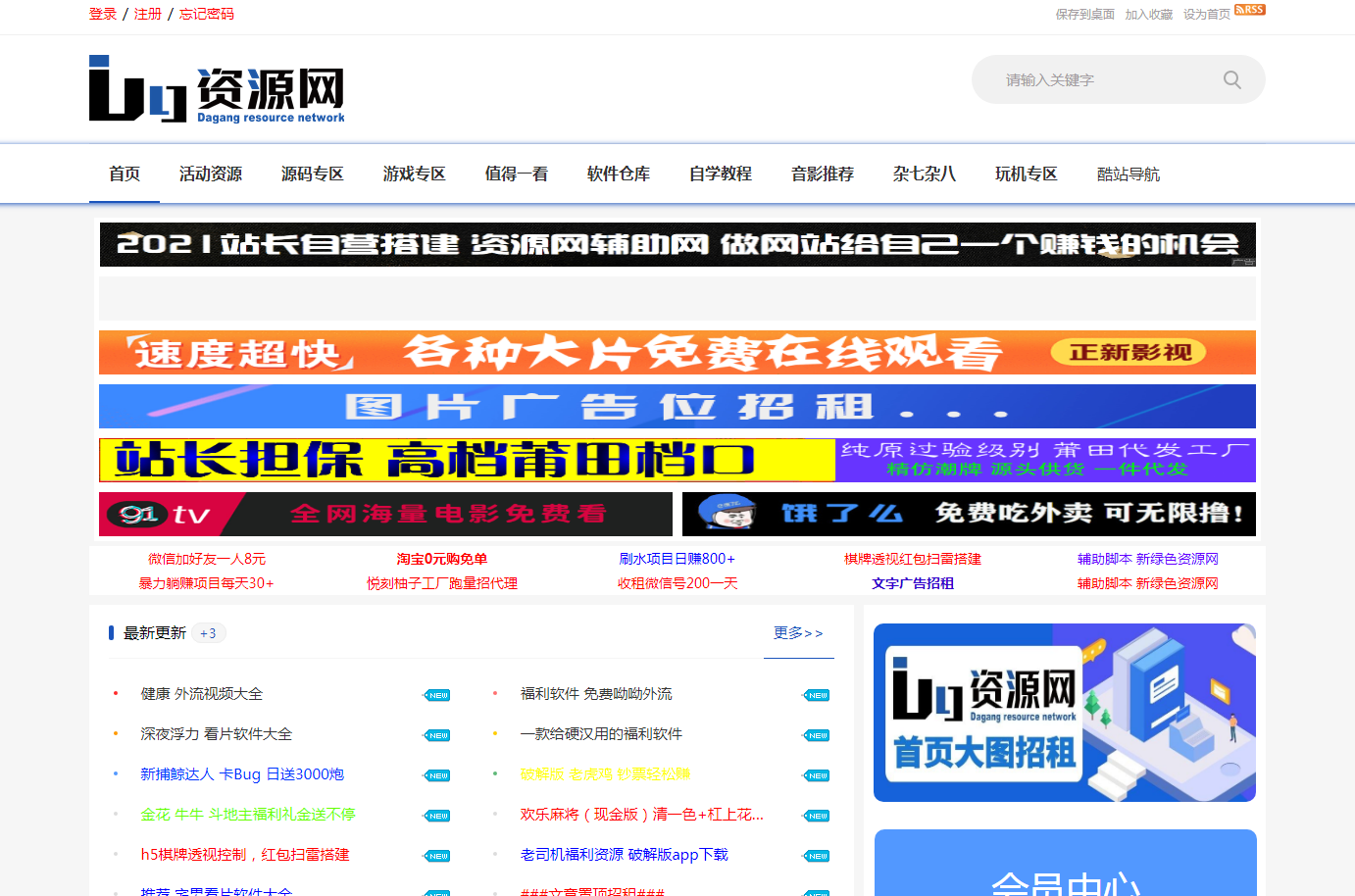Open the 淘宝0元购免单 text ad
Viewport: 1355px width, 896px height.
coord(441,559)
